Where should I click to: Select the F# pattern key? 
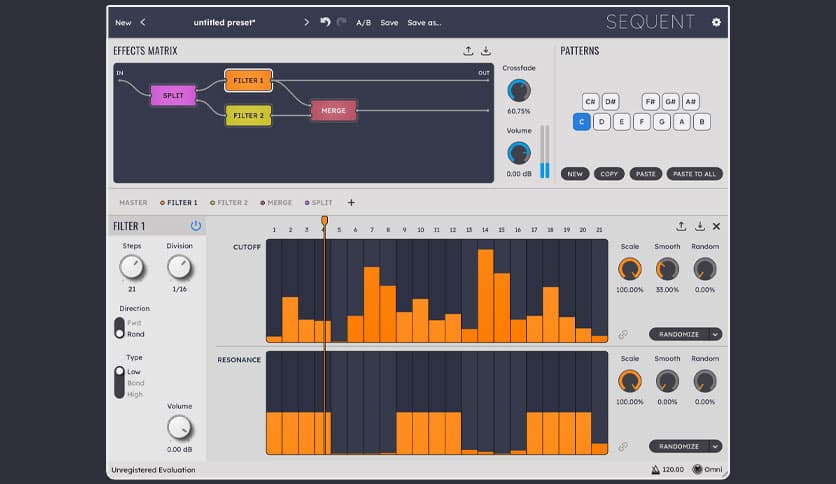651,101
